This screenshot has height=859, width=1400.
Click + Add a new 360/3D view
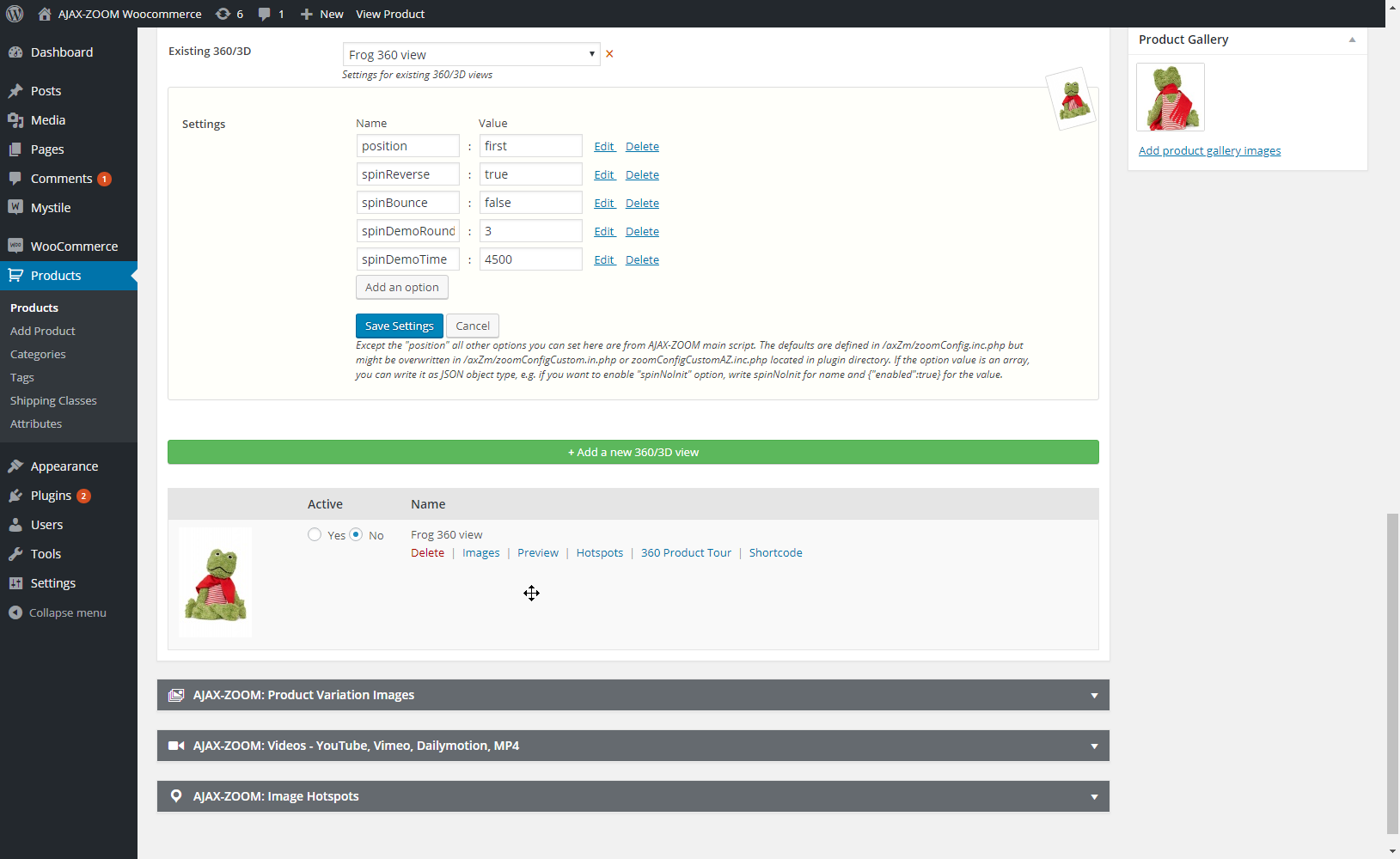pyautogui.click(x=633, y=452)
